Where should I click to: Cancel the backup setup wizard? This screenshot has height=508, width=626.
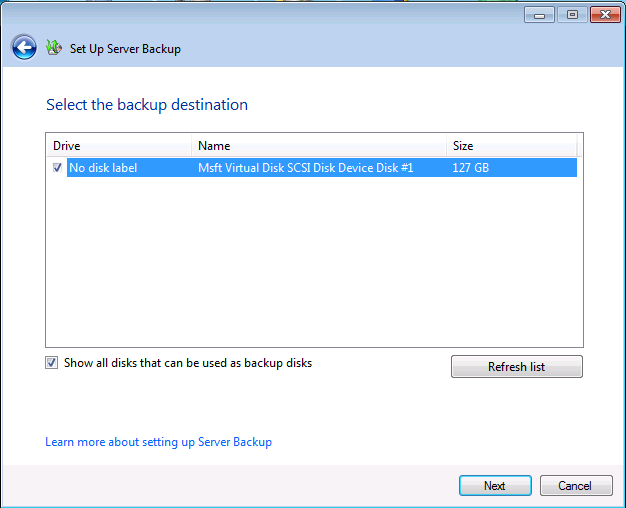[575, 486]
